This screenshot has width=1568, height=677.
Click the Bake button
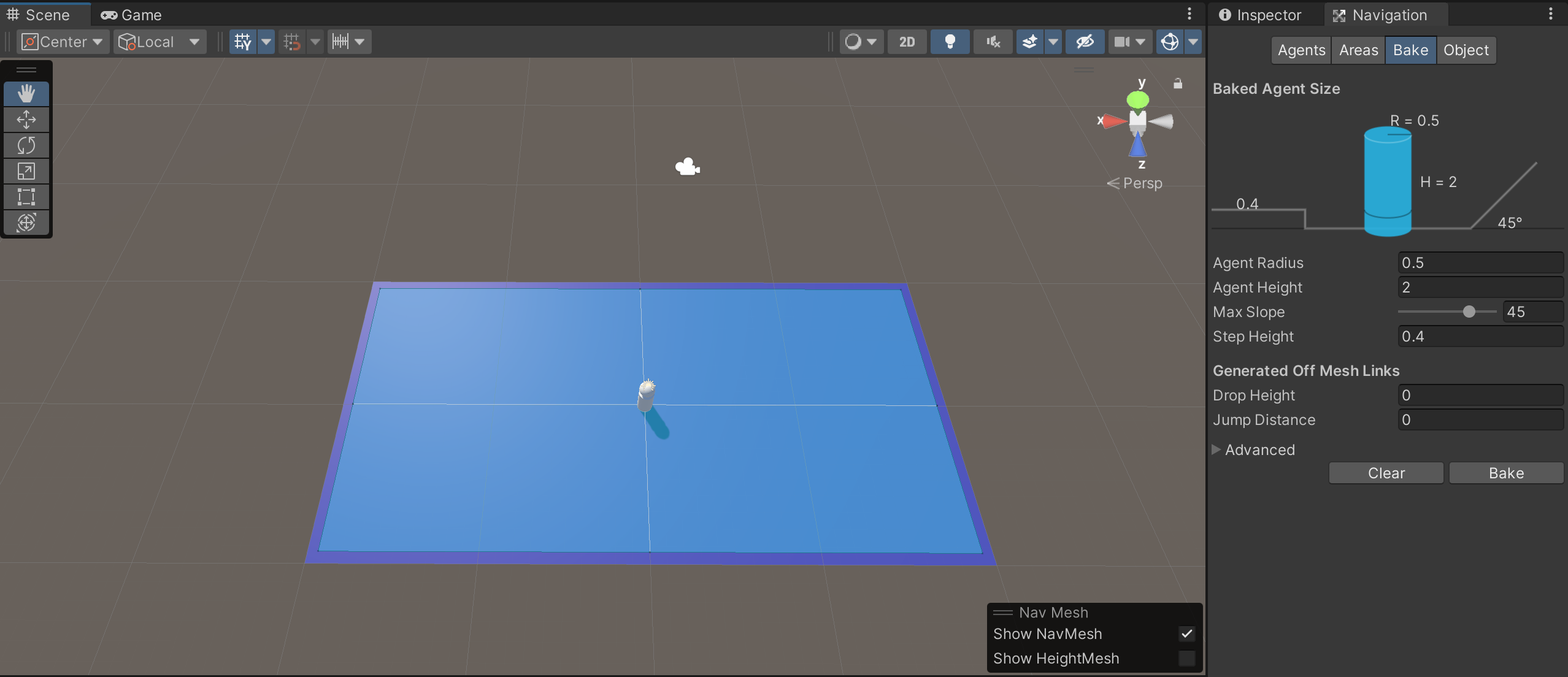tap(1505, 472)
